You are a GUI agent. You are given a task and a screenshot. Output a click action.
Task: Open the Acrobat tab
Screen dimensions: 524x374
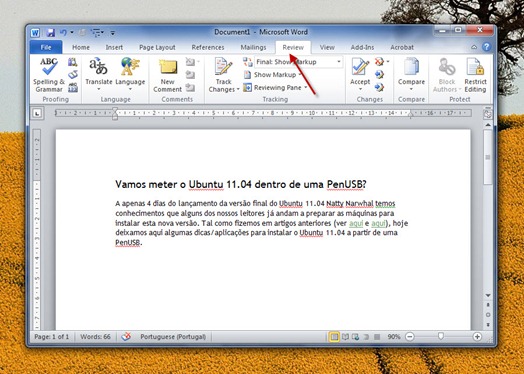point(402,47)
